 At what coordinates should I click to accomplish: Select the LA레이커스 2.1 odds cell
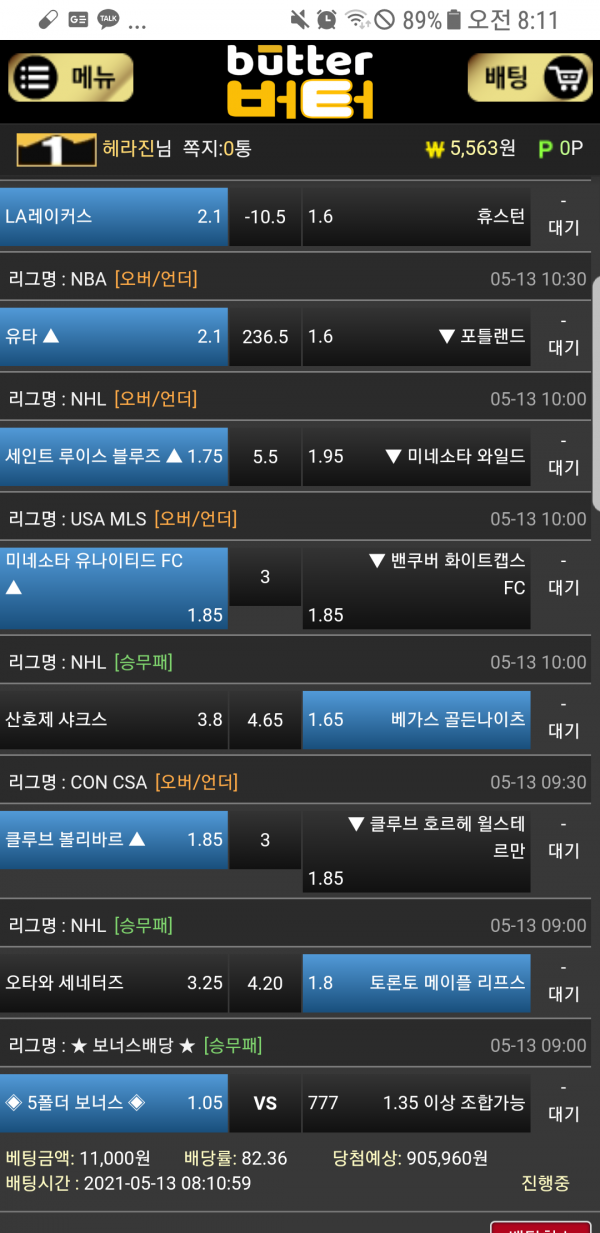coord(114,216)
